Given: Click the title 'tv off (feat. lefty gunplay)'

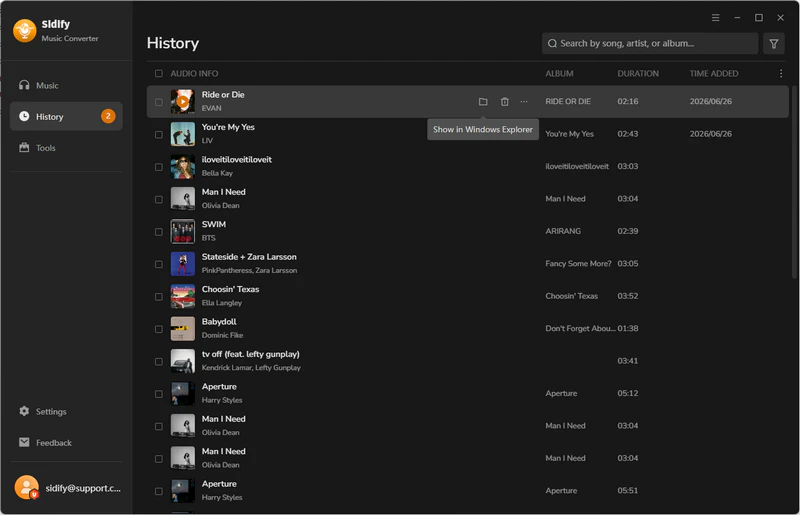Looking at the screenshot, I should coord(251,354).
